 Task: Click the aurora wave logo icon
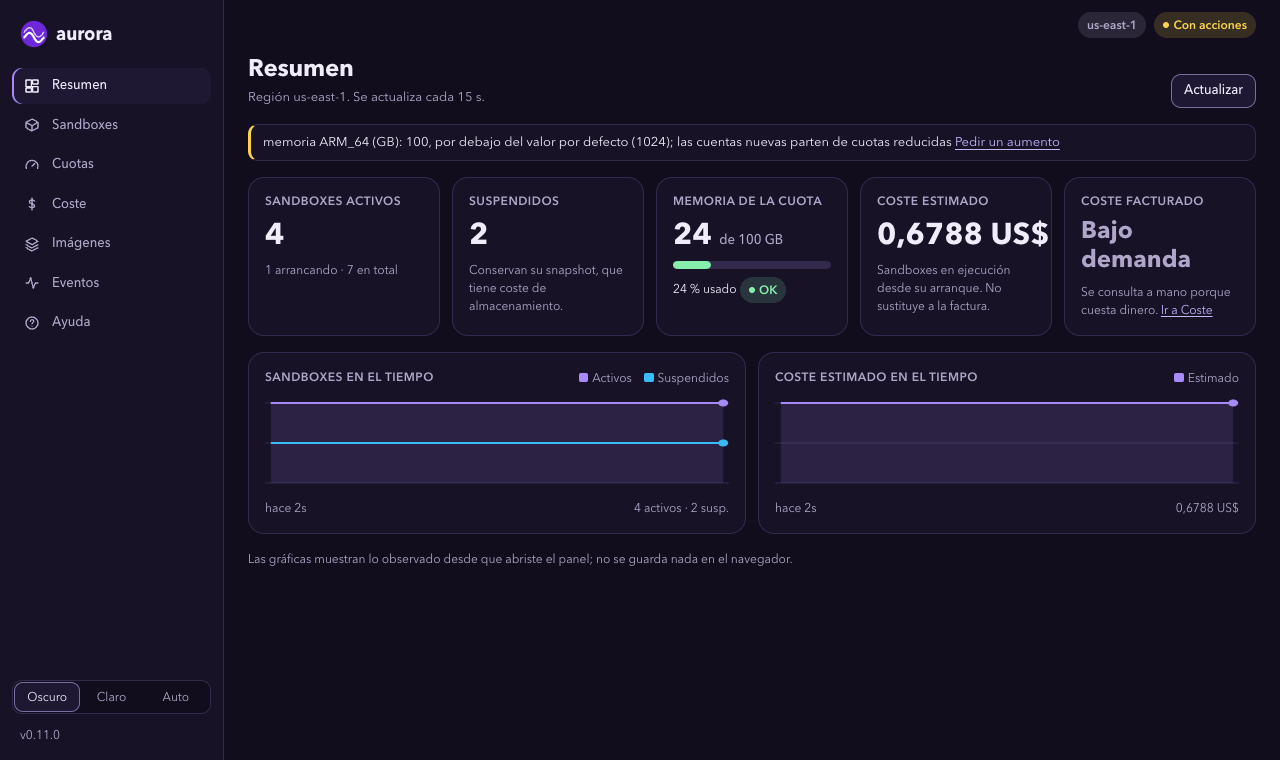(x=34, y=34)
